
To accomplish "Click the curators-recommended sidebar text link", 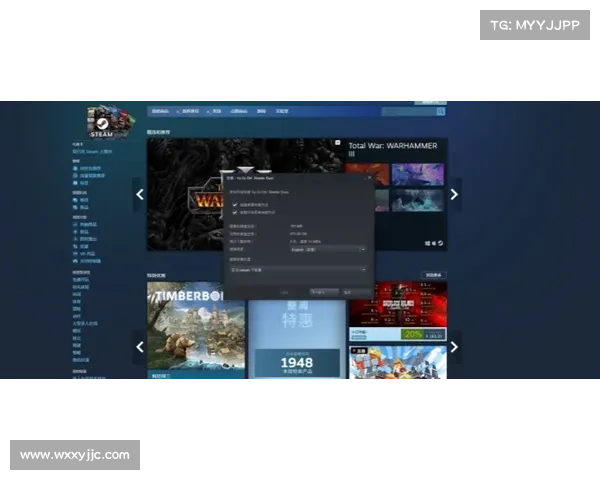I will 92,176.
